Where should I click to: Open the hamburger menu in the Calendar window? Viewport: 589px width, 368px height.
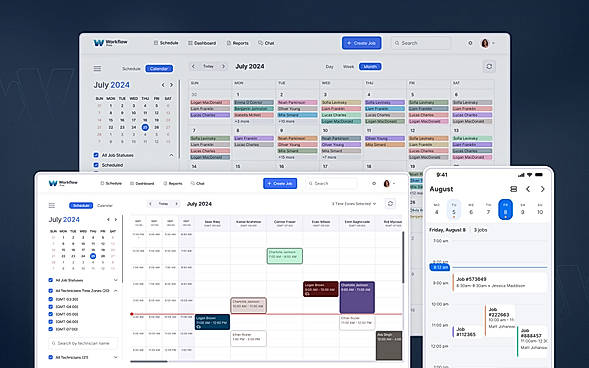tap(97, 68)
